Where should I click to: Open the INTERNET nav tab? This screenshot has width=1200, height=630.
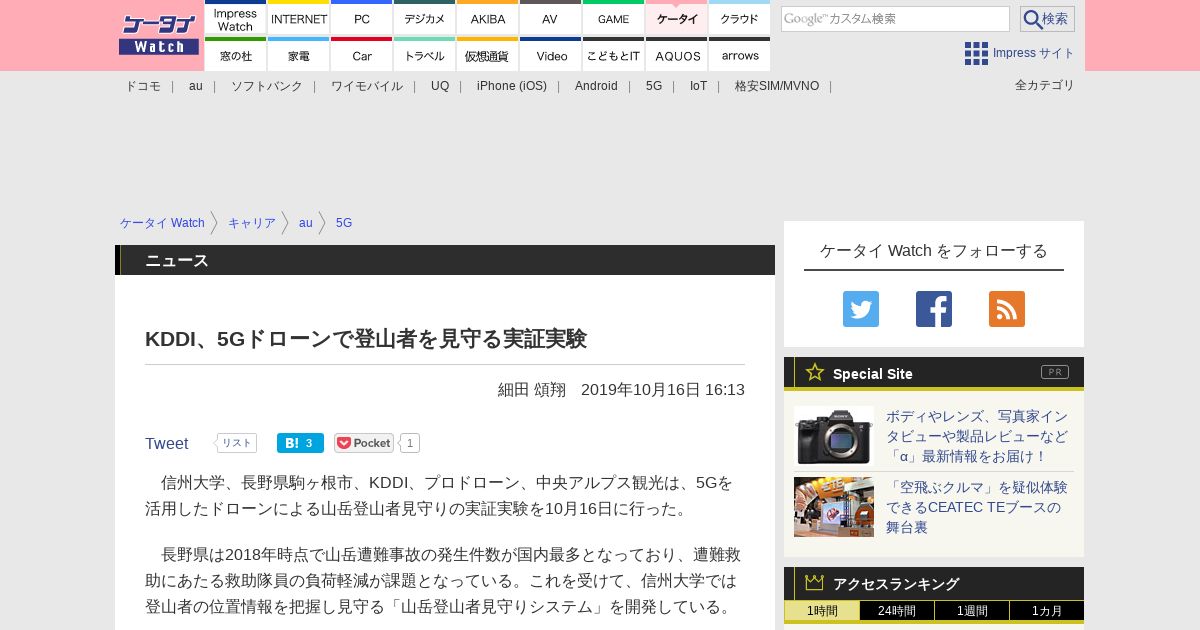[x=299, y=18]
